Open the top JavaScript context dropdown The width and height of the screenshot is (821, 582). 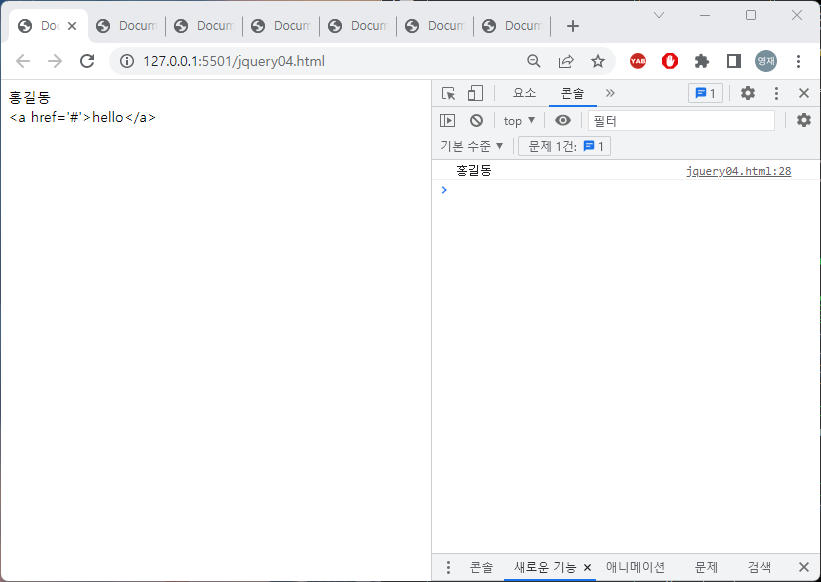coord(519,121)
